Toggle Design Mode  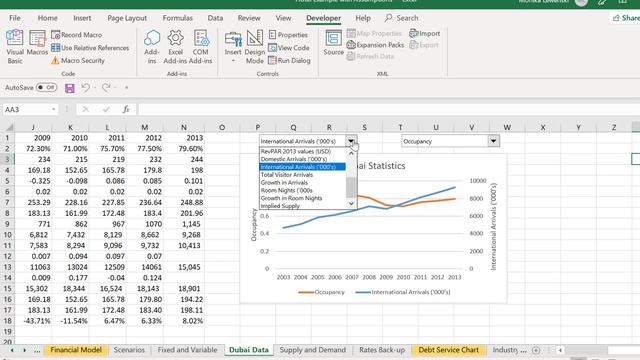click(254, 47)
